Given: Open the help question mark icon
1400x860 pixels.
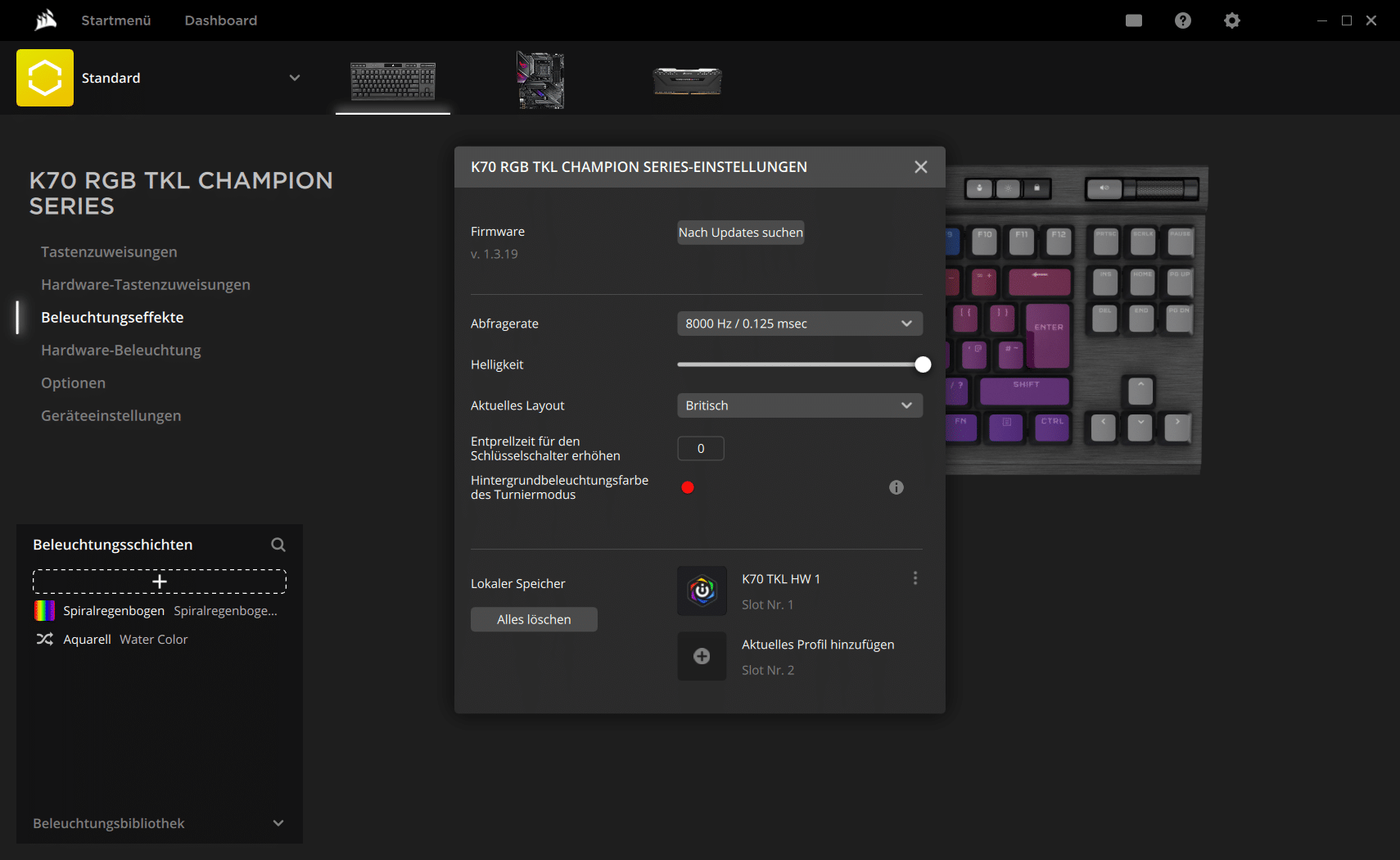Looking at the screenshot, I should click(1182, 20).
